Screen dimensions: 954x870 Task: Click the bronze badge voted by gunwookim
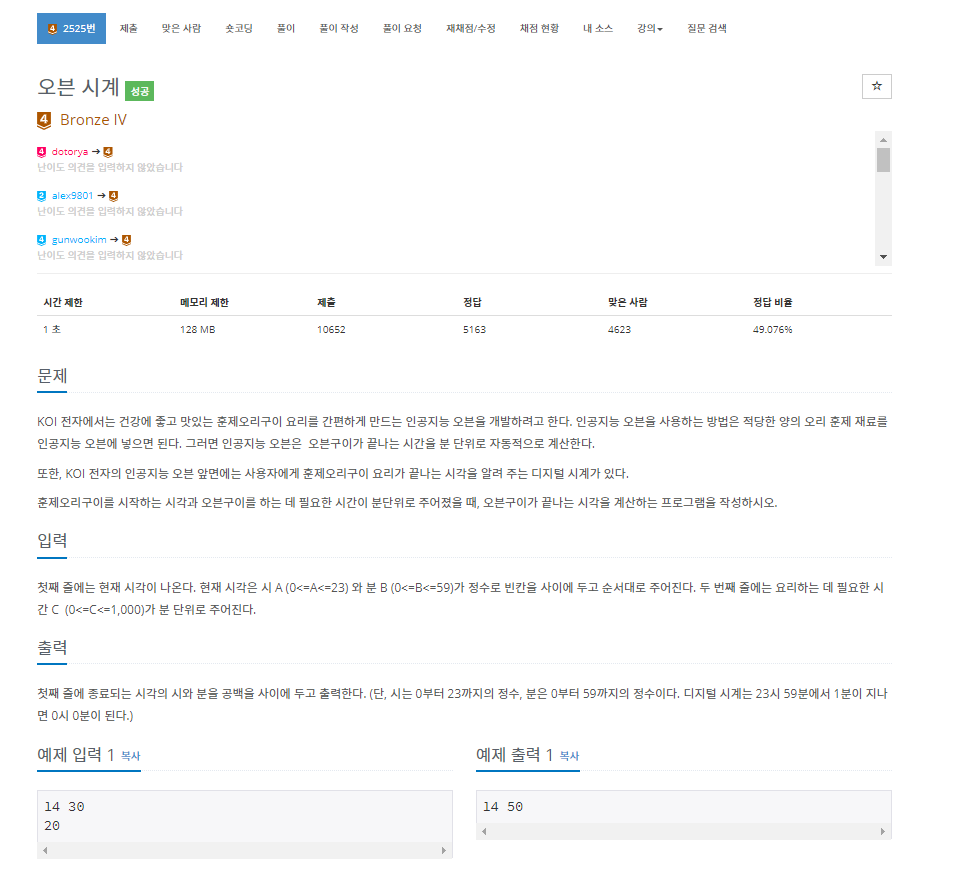(127, 240)
